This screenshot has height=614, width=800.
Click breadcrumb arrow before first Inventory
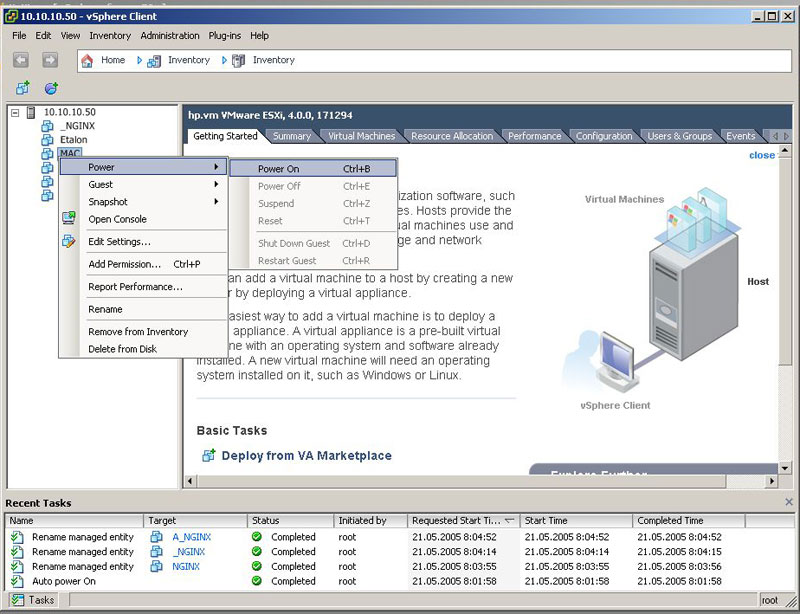[x=139, y=60]
